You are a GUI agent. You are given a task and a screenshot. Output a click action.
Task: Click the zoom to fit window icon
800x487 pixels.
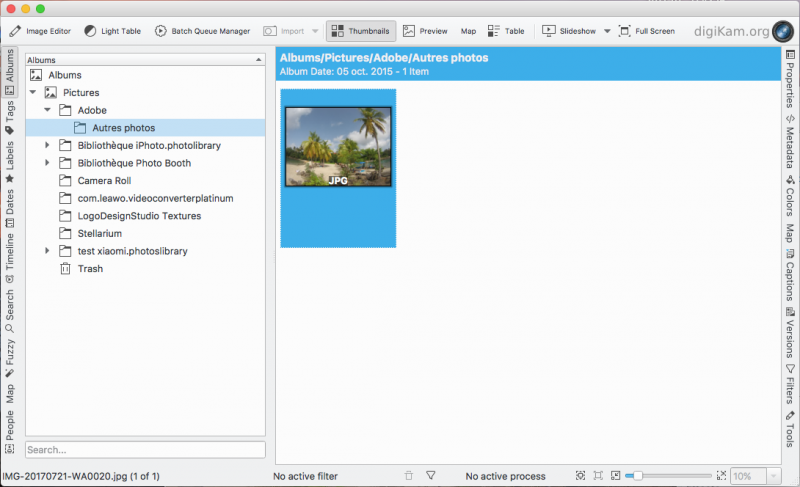click(581, 476)
